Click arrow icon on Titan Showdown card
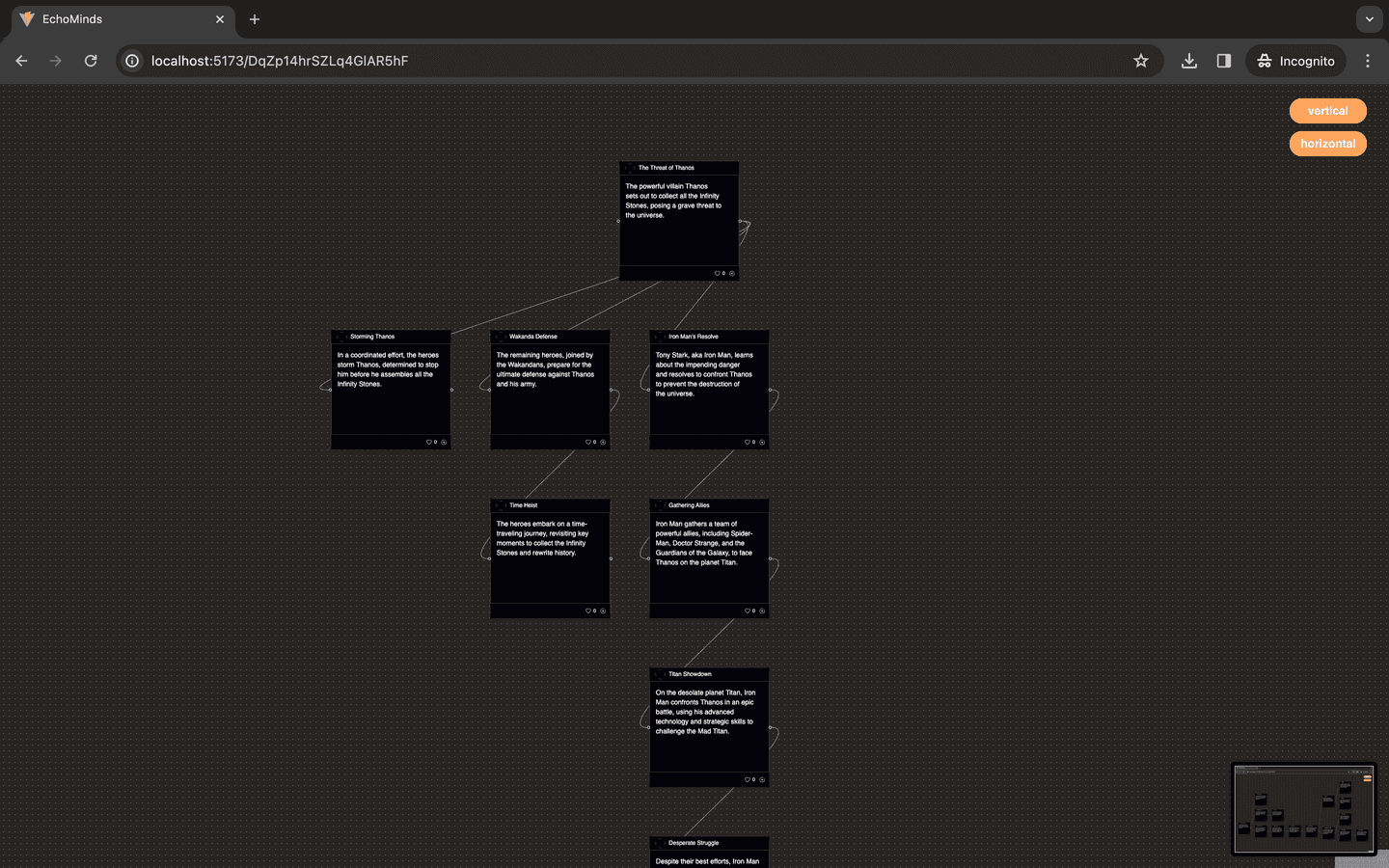Image resolution: width=1389 pixels, height=868 pixels. [x=762, y=780]
